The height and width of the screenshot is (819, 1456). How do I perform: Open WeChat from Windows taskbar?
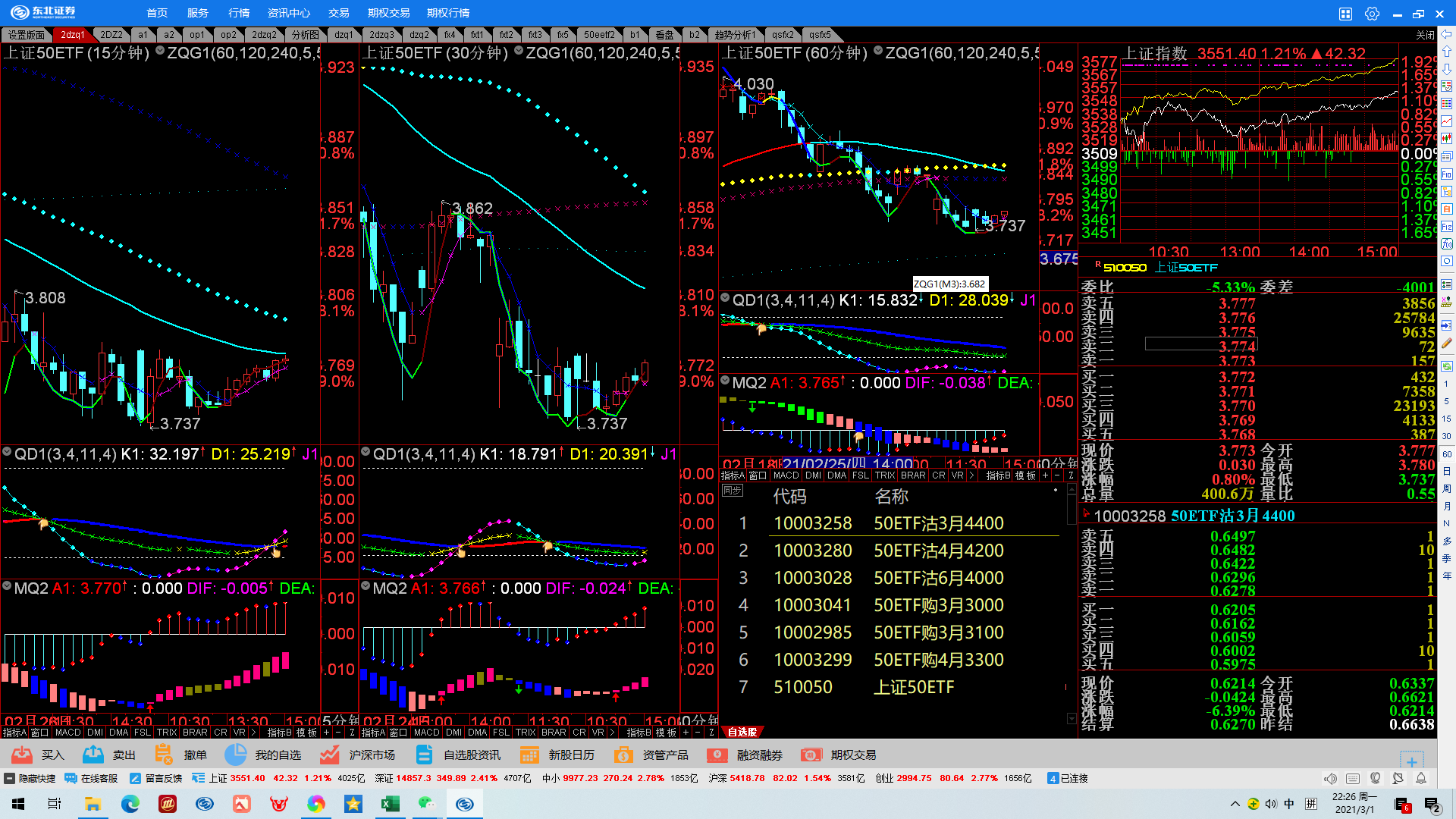(427, 803)
